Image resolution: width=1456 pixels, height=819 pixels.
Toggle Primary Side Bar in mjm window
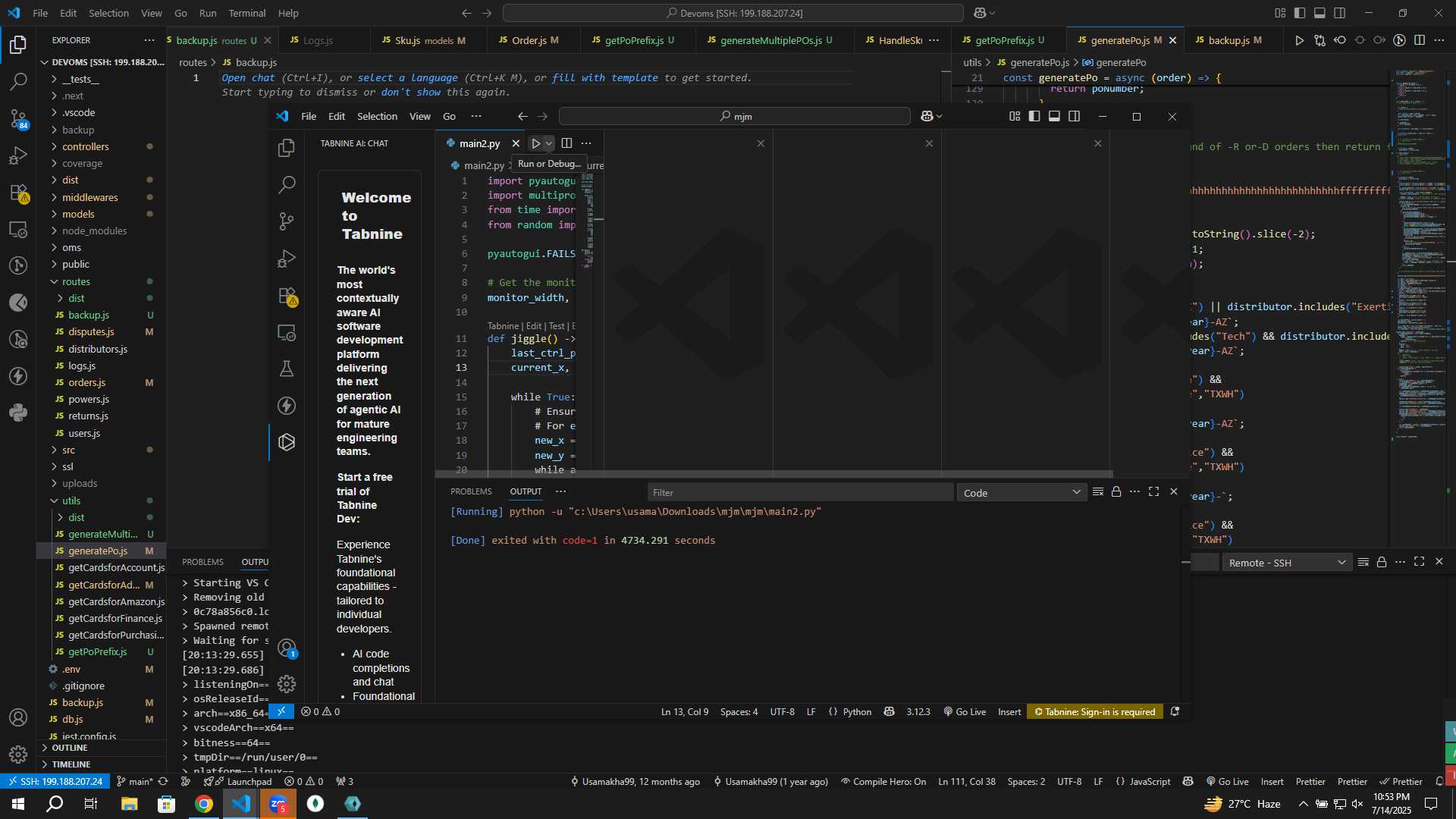tap(1034, 116)
